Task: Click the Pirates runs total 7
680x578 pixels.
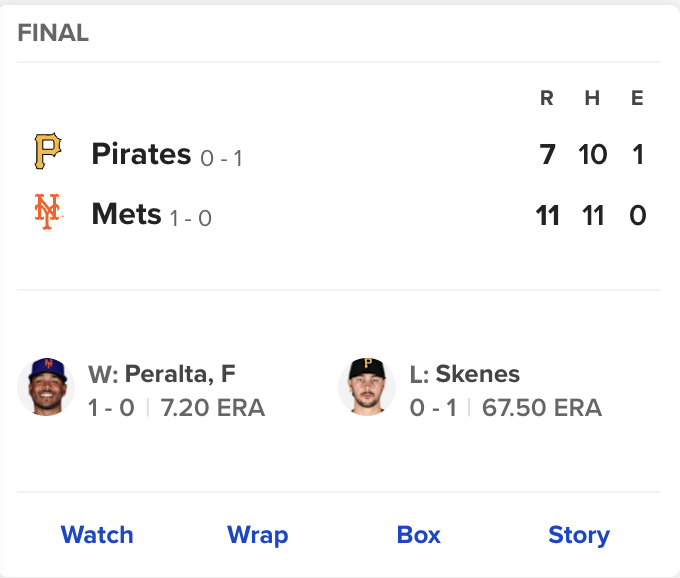Action: [547, 155]
